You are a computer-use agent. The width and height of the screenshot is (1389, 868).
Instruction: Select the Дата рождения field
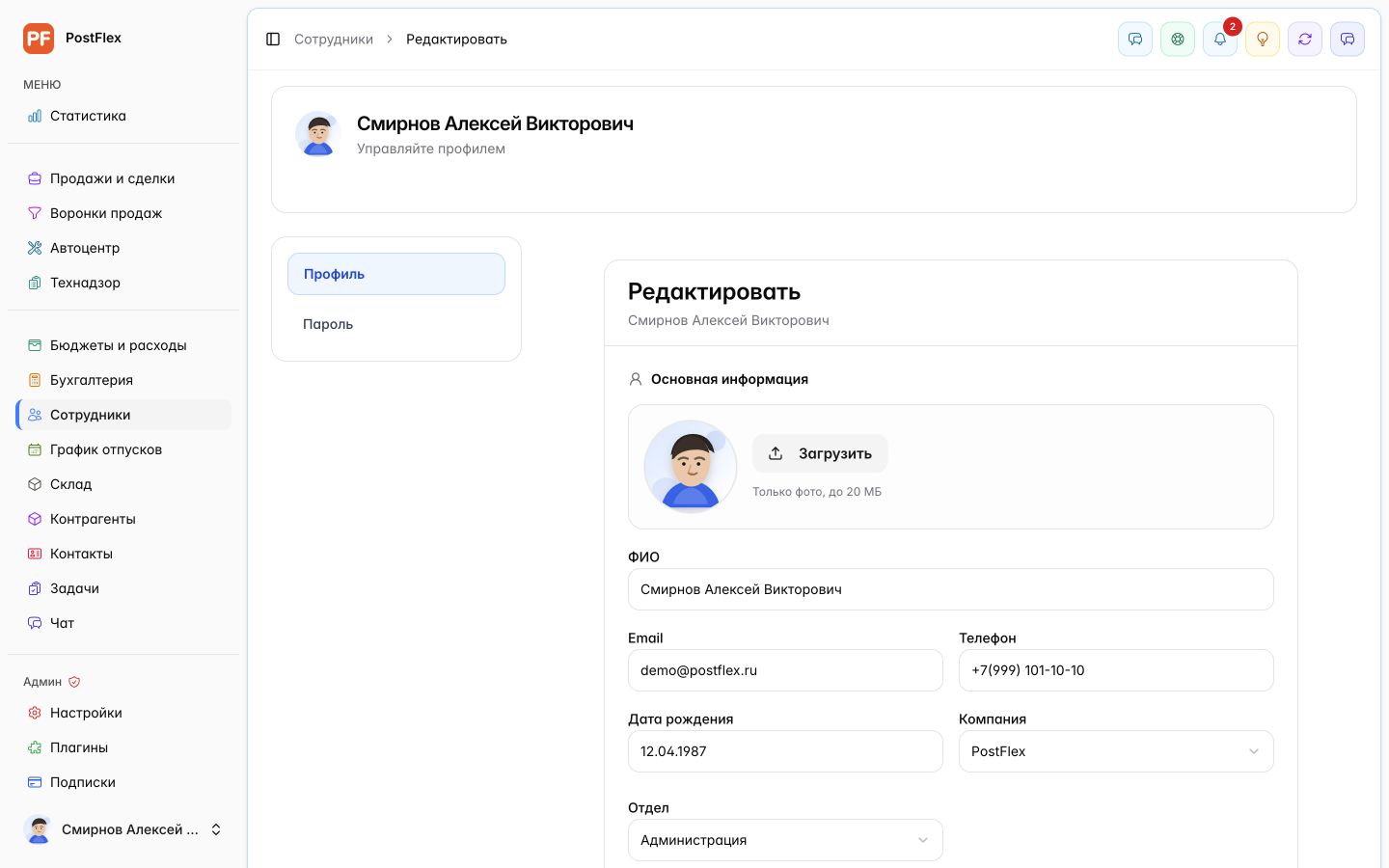click(x=785, y=751)
